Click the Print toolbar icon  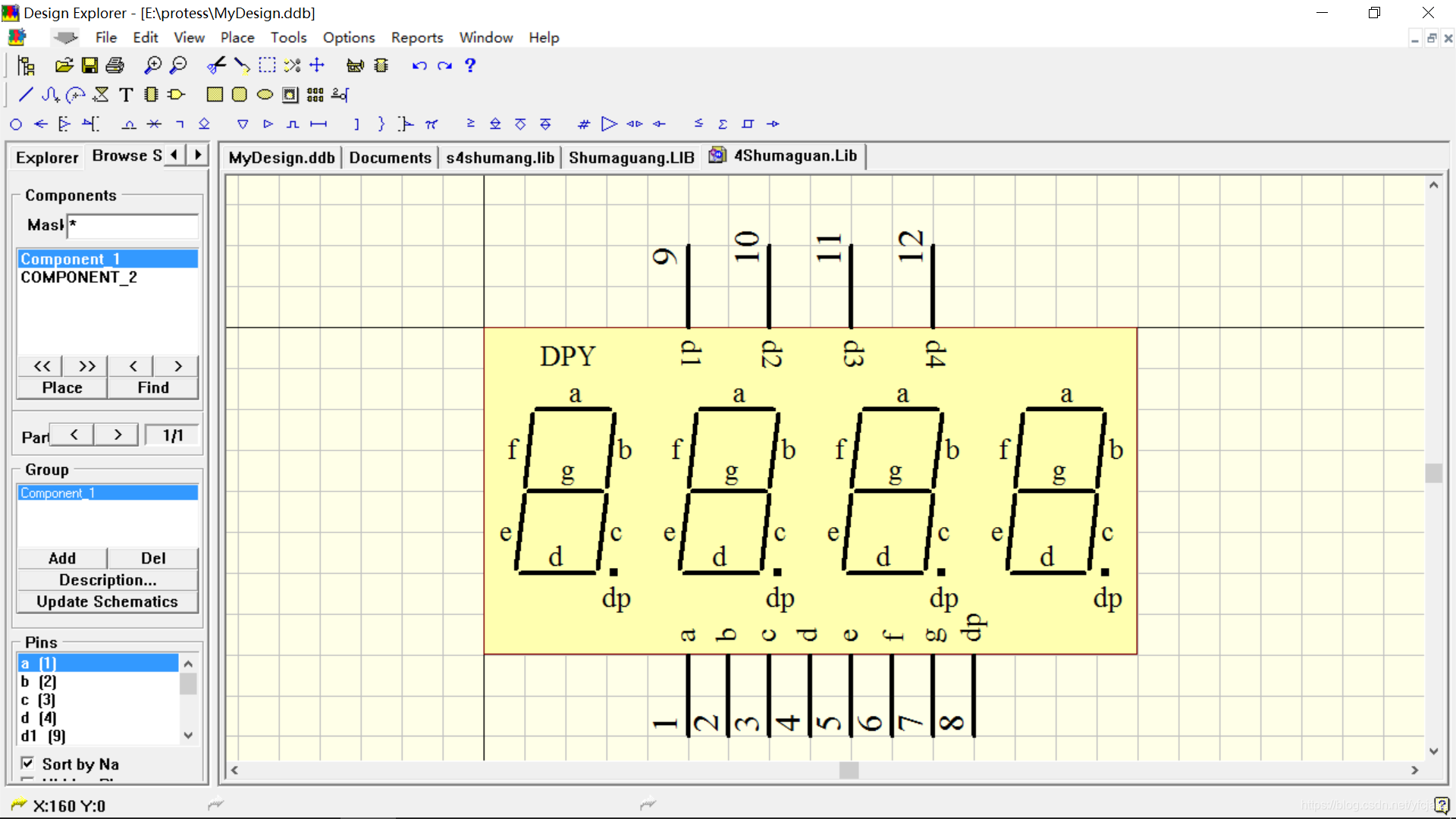click(x=115, y=66)
